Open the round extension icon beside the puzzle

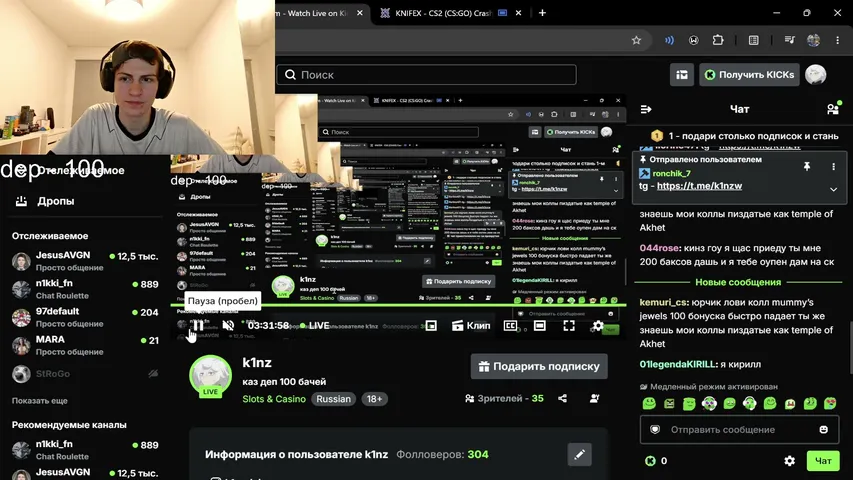tap(694, 40)
